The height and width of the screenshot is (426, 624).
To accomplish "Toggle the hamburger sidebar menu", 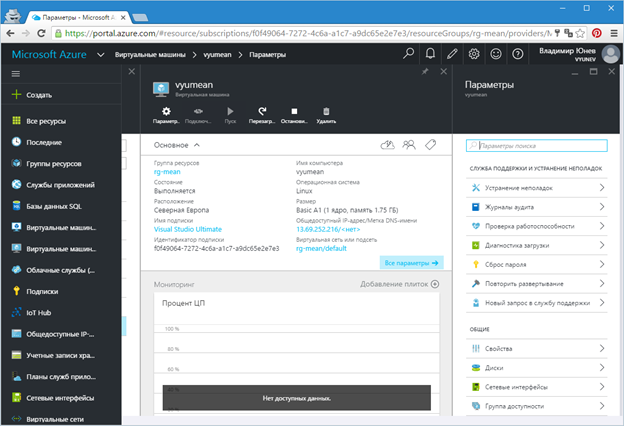I will [16, 74].
